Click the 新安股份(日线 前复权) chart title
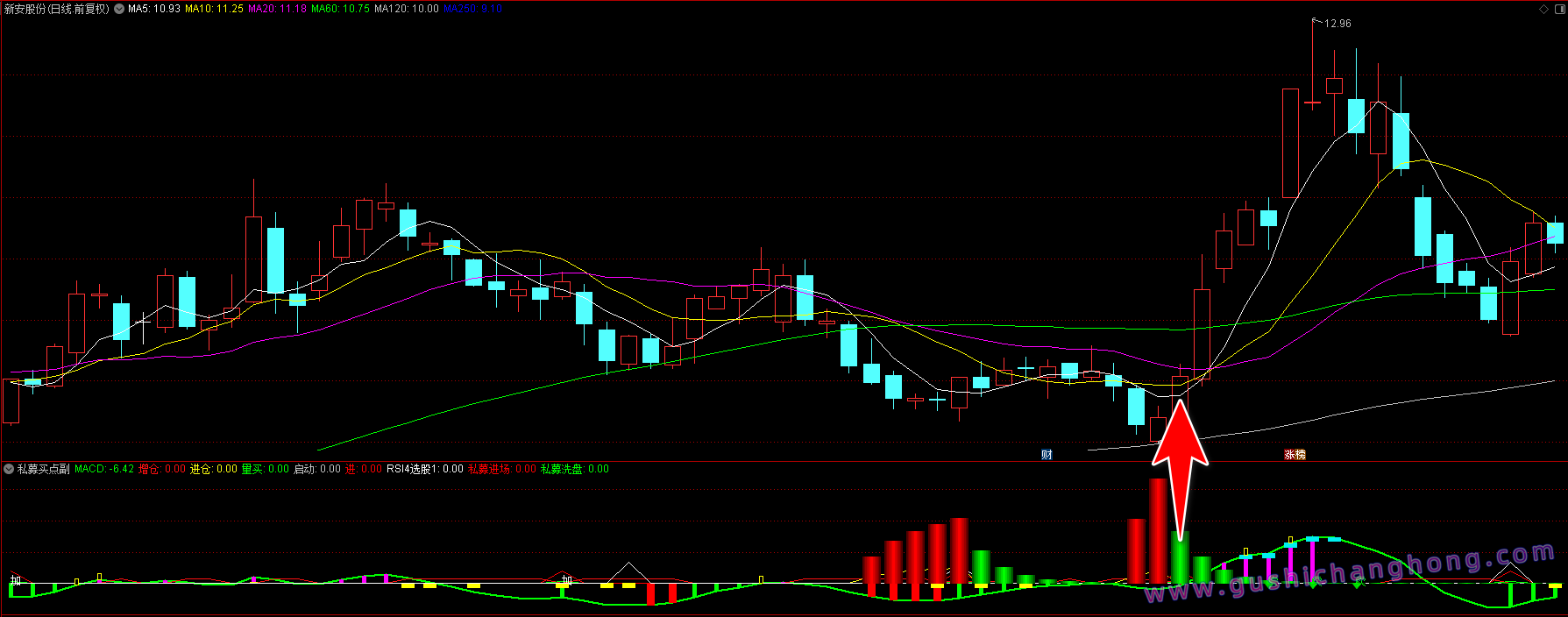The height and width of the screenshot is (617, 1568). (x=57, y=9)
